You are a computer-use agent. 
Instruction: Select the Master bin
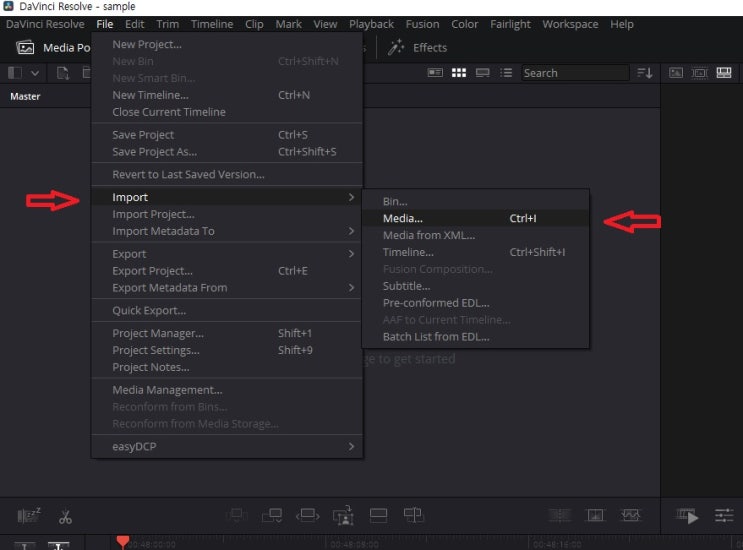tap(25, 96)
